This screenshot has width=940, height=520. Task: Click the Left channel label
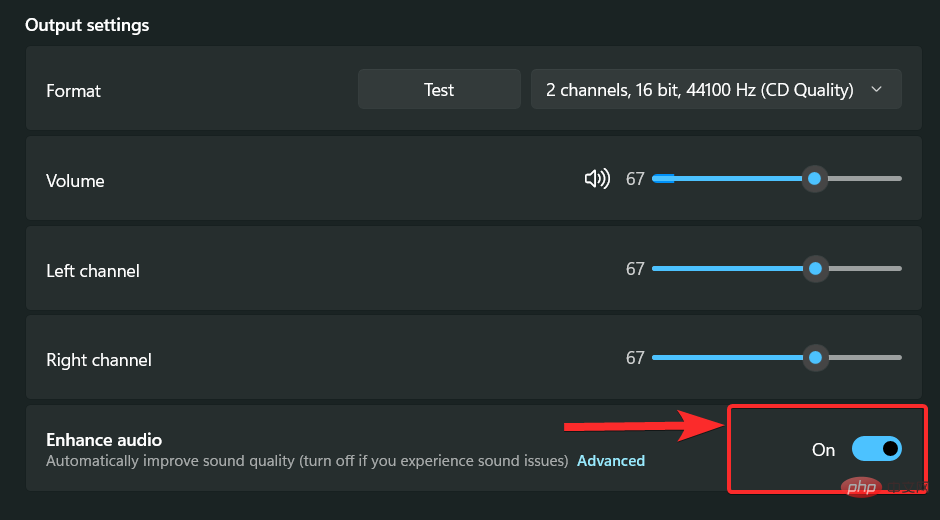(x=93, y=271)
